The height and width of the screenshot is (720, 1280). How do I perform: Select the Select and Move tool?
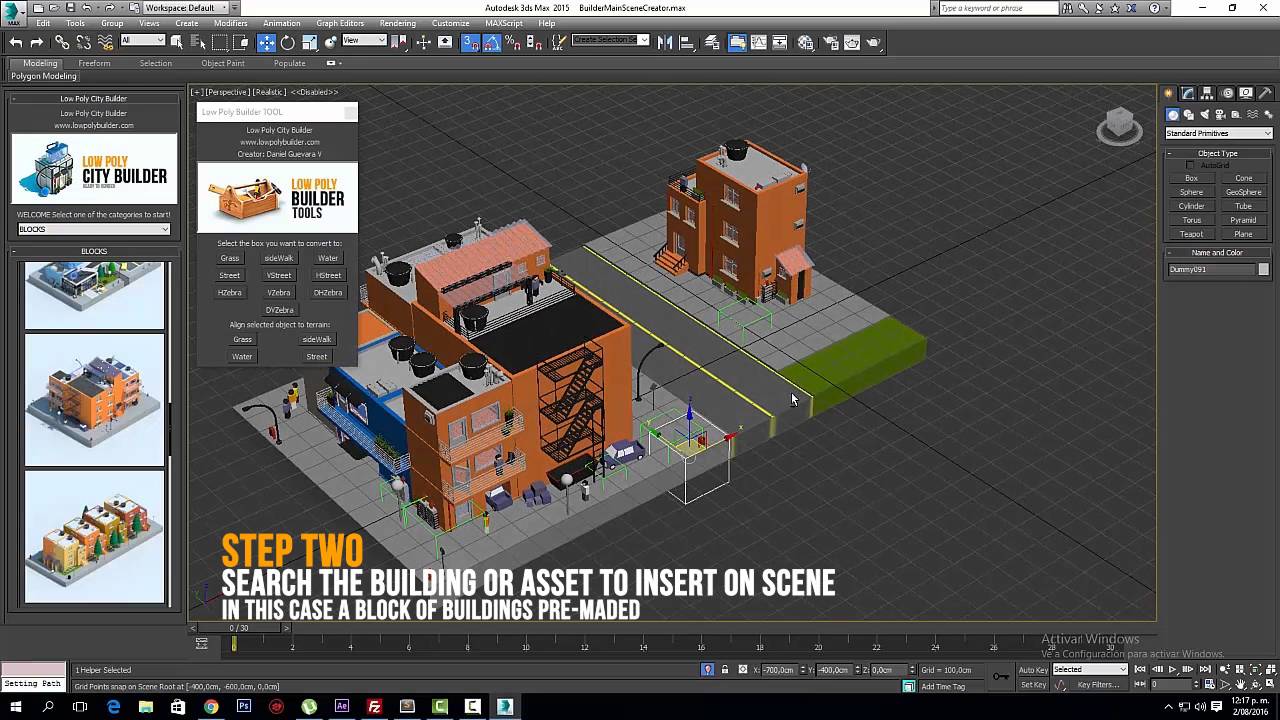point(266,43)
